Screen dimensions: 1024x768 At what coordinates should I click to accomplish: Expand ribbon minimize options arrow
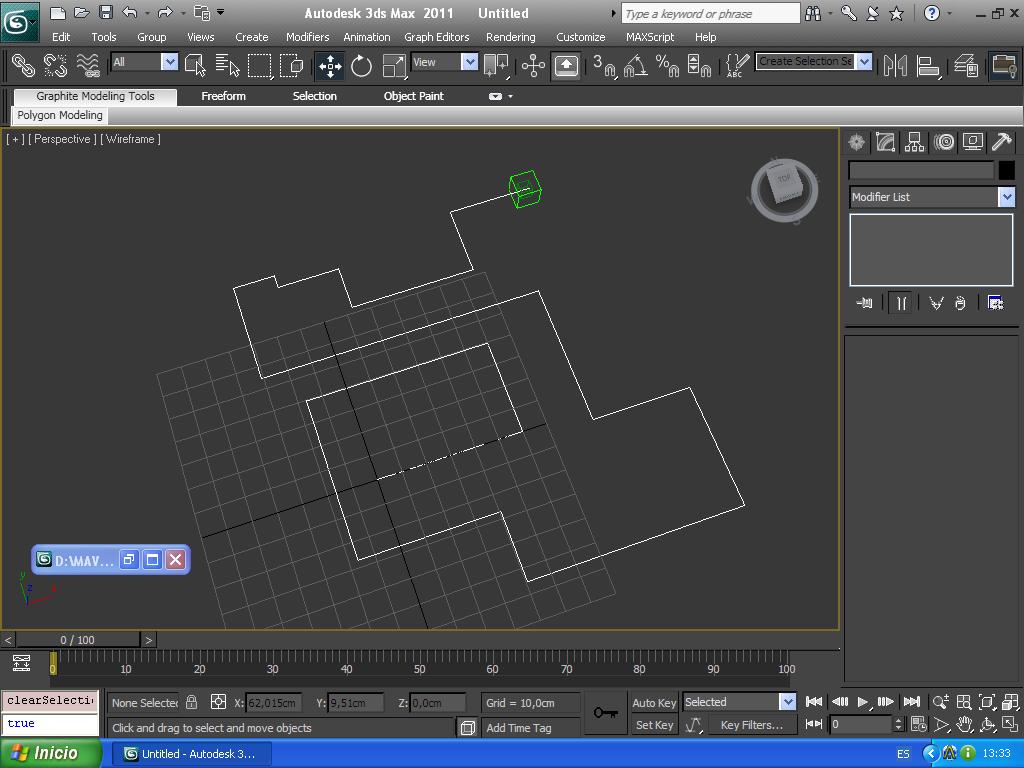[x=510, y=96]
